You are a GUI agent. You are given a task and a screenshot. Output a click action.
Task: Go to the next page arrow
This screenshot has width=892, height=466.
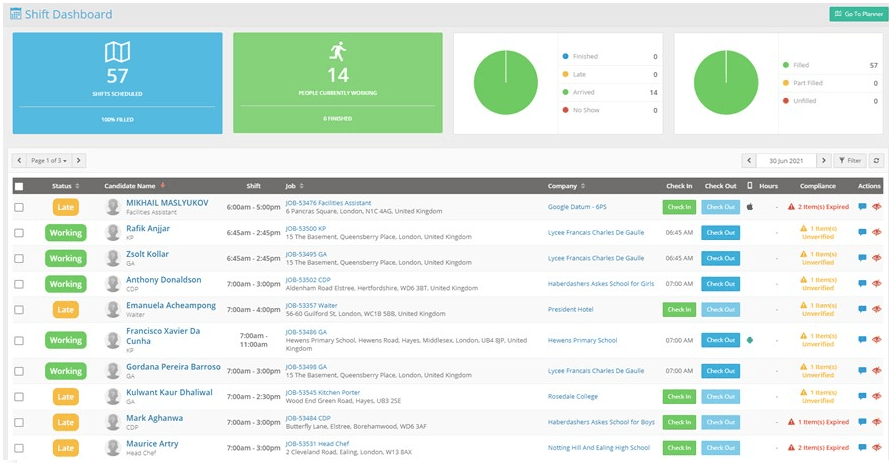[79, 160]
